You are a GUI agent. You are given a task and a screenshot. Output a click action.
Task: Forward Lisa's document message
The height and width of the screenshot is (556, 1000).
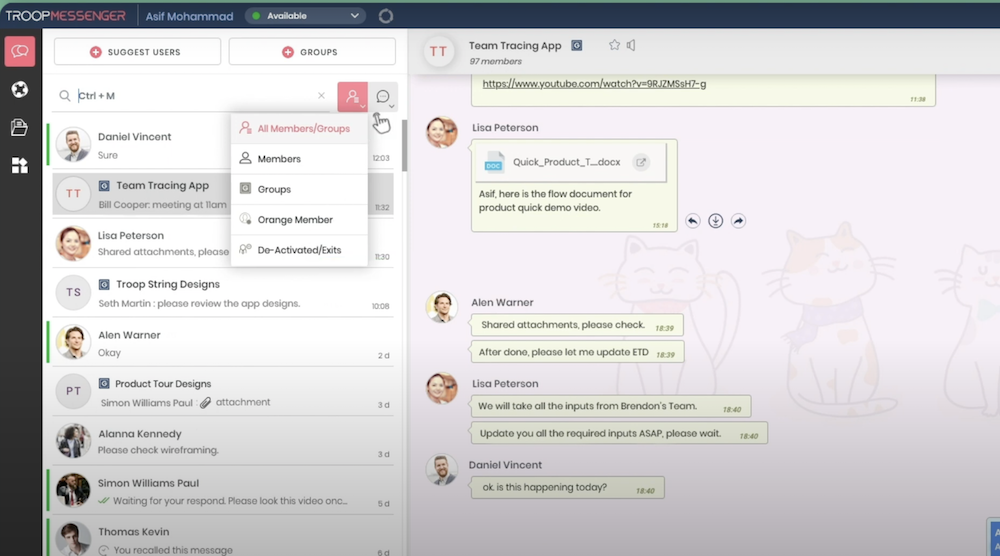tap(738, 221)
